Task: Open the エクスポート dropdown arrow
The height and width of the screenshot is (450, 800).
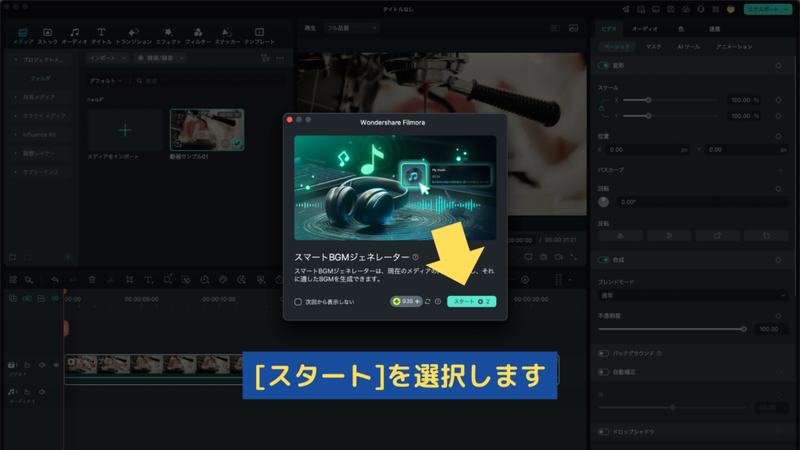Action: [784, 9]
